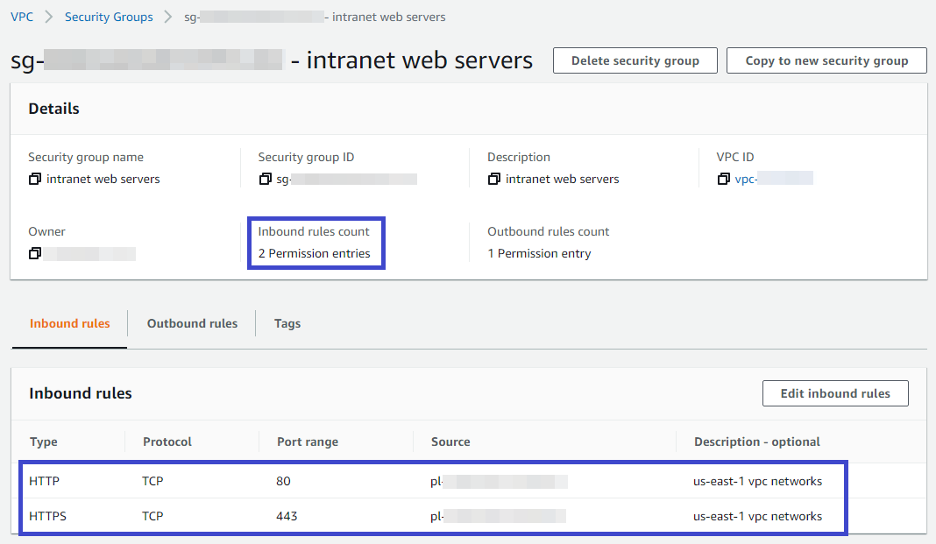Screen dimensions: 936x544
Task: Copy the Owner account value
Action: 35,254
